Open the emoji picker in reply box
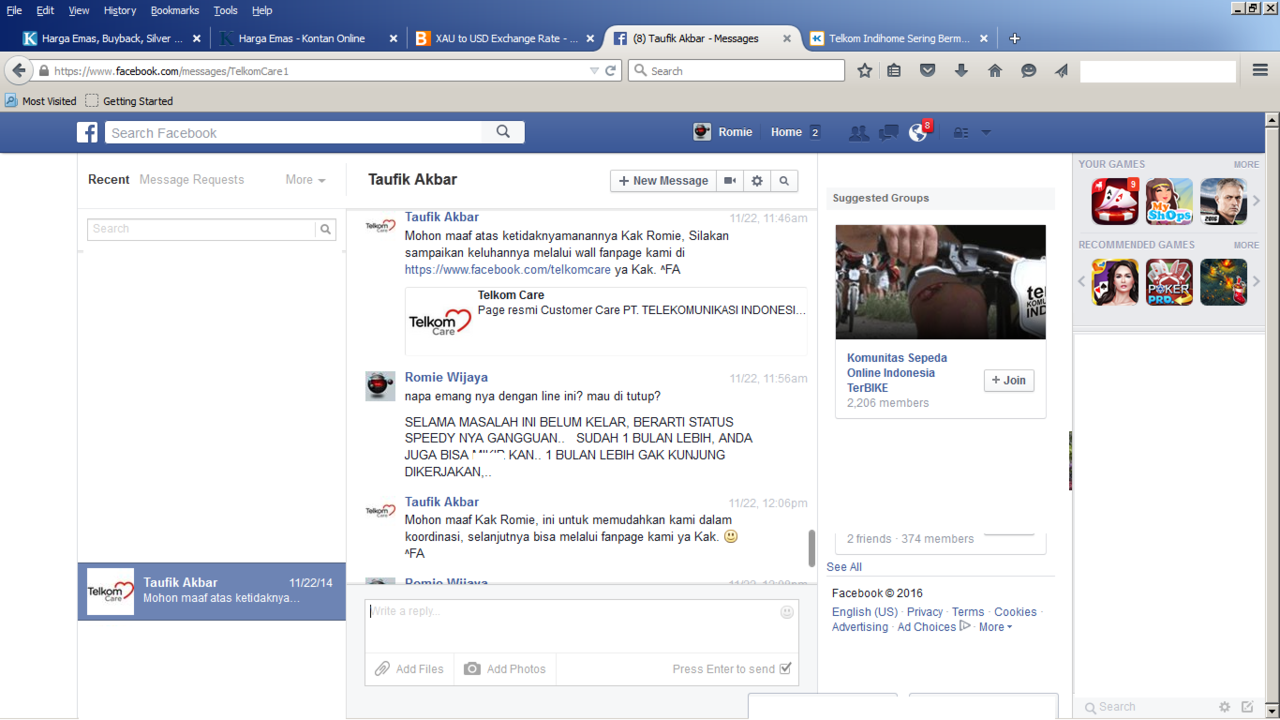The width and height of the screenshot is (1280, 720). (787, 612)
